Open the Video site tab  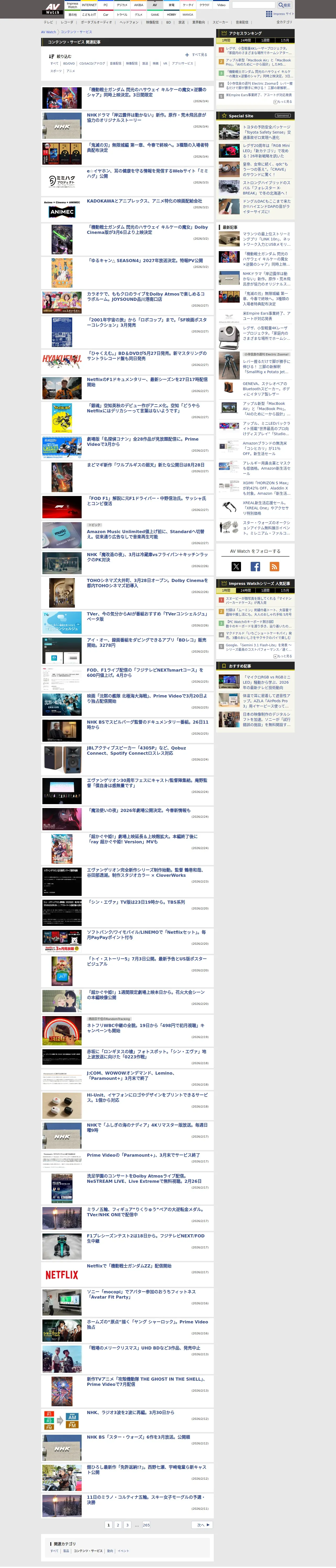pos(221,5)
